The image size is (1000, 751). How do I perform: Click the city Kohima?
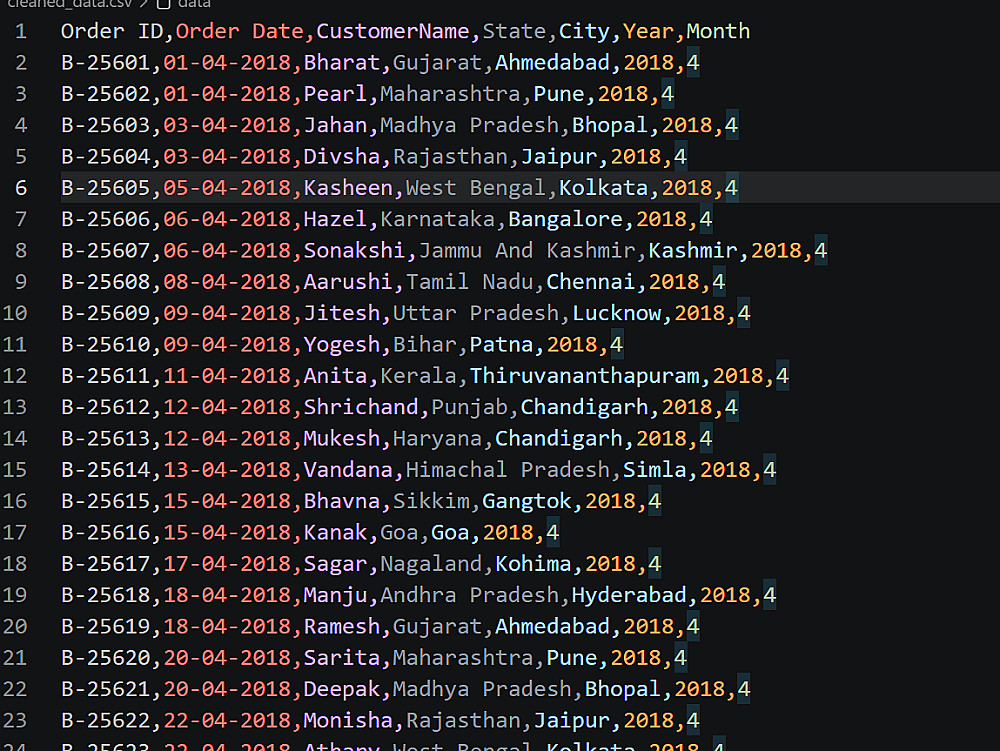pos(533,563)
